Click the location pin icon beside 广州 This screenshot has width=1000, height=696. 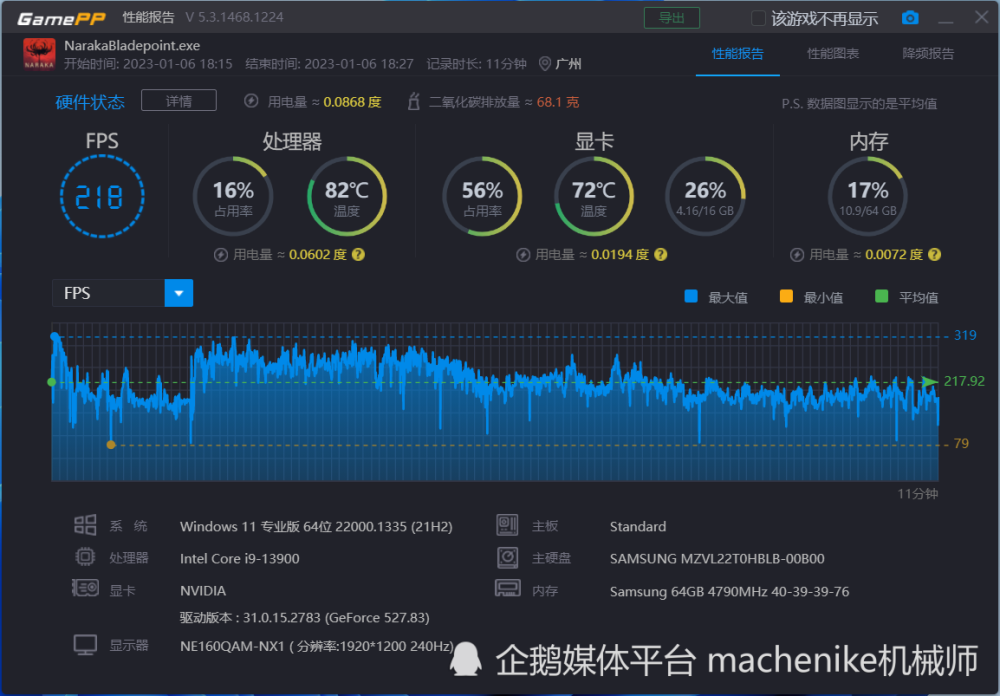pyautogui.click(x=545, y=64)
